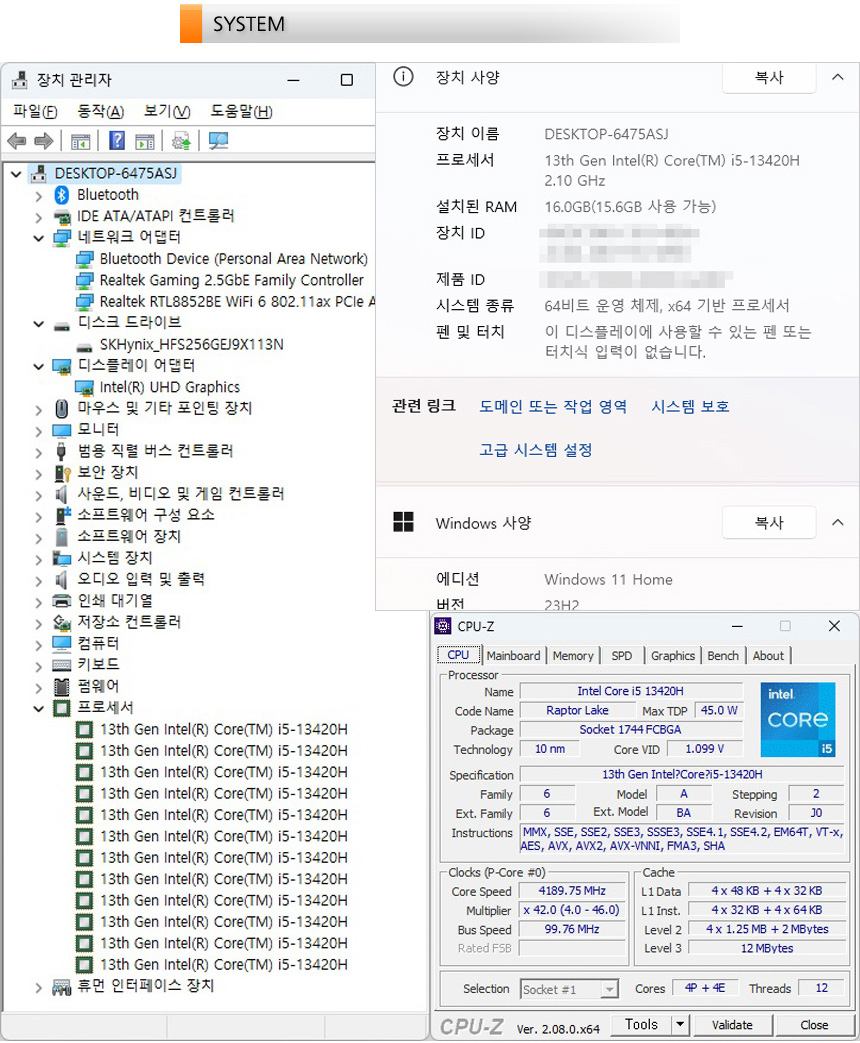This screenshot has width=860, height=1043.
Task: Click the info icon beside 장치 사양
Action: tap(403, 77)
